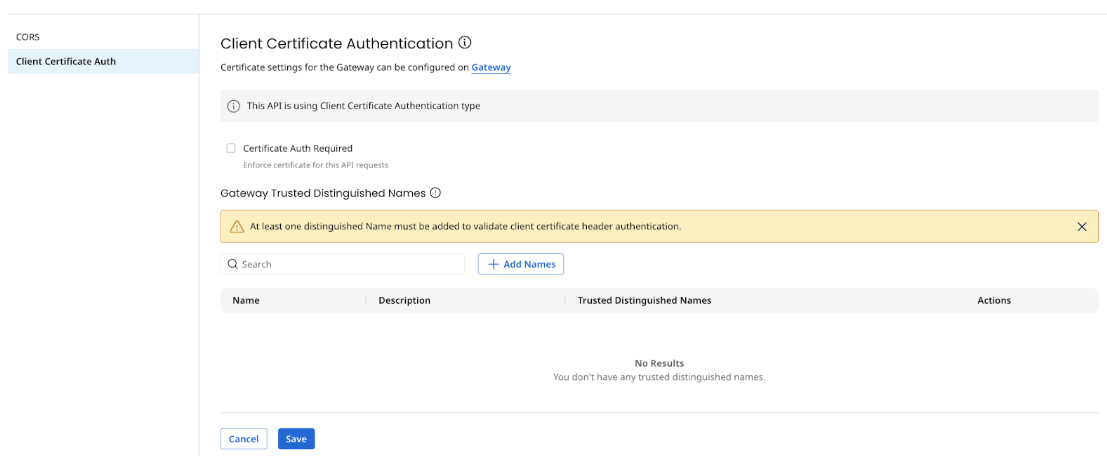The image size is (1107, 456).
Task: Click the Add Names button
Action: (x=521, y=264)
